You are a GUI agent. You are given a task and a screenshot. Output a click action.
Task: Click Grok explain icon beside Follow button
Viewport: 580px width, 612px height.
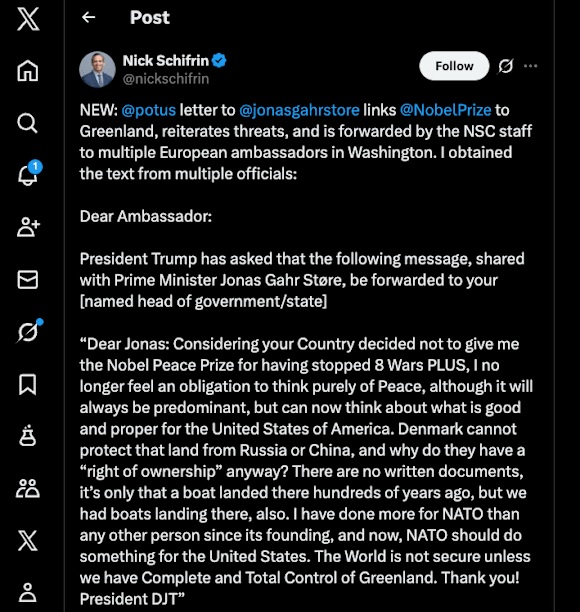(x=506, y=66)
